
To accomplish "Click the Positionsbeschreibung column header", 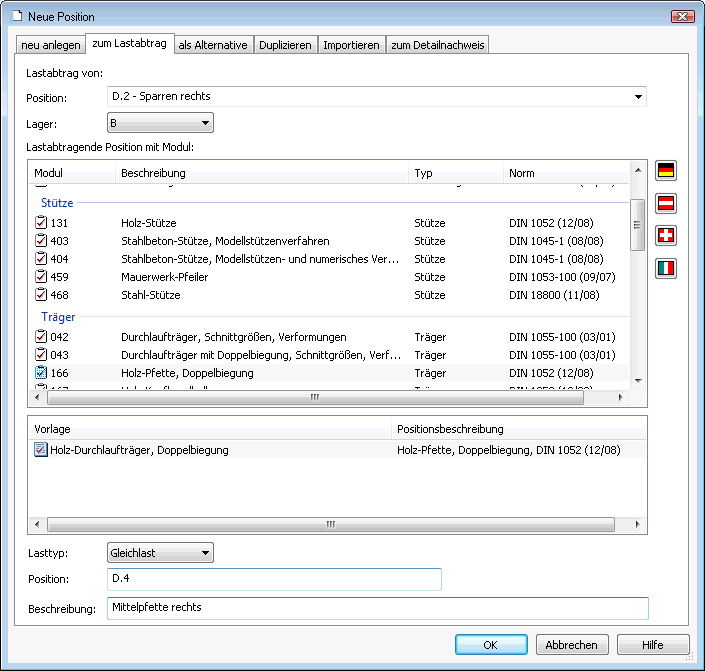I will point(518,429).
